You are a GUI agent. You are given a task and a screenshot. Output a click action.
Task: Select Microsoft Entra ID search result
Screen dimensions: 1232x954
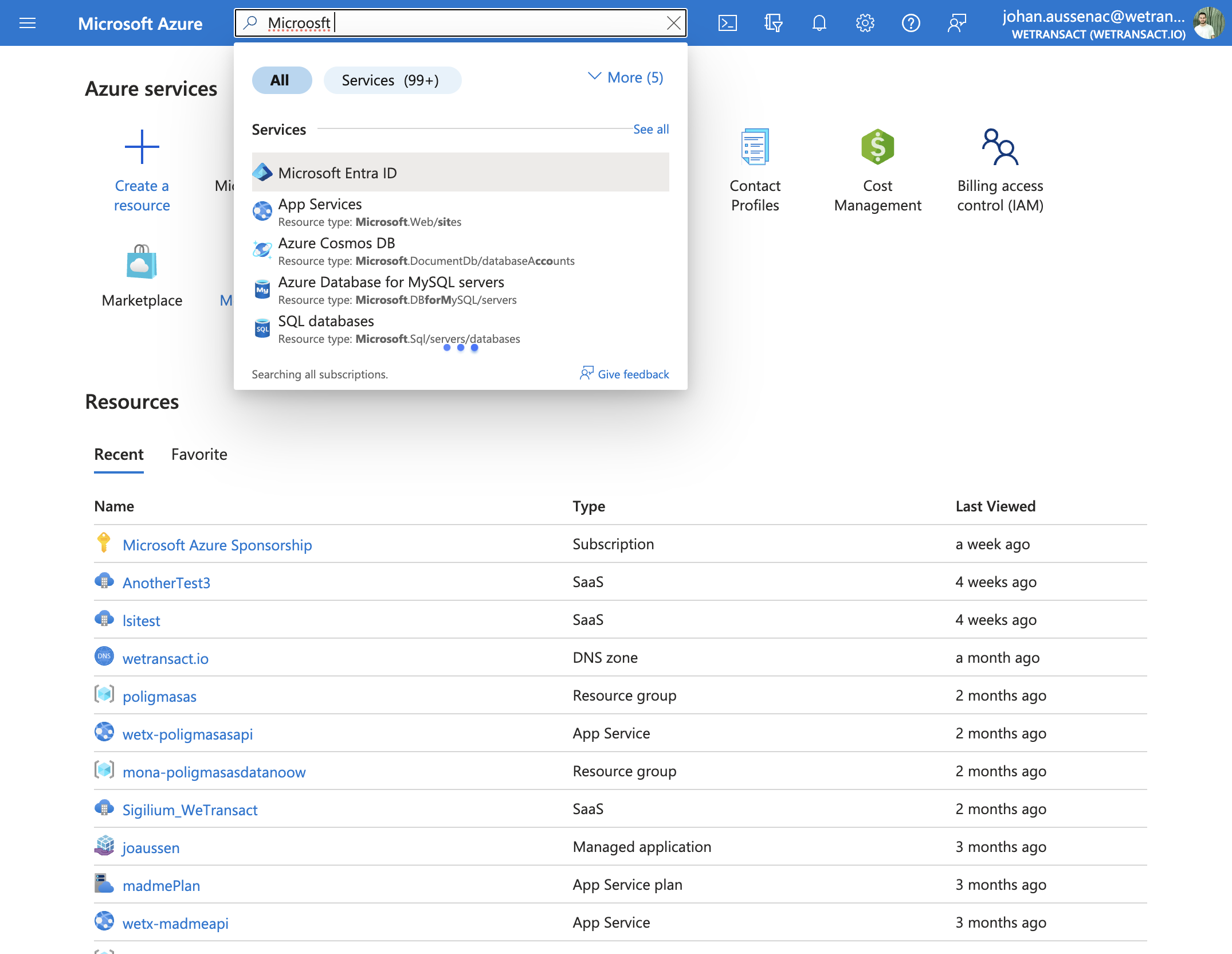(460, 172)
